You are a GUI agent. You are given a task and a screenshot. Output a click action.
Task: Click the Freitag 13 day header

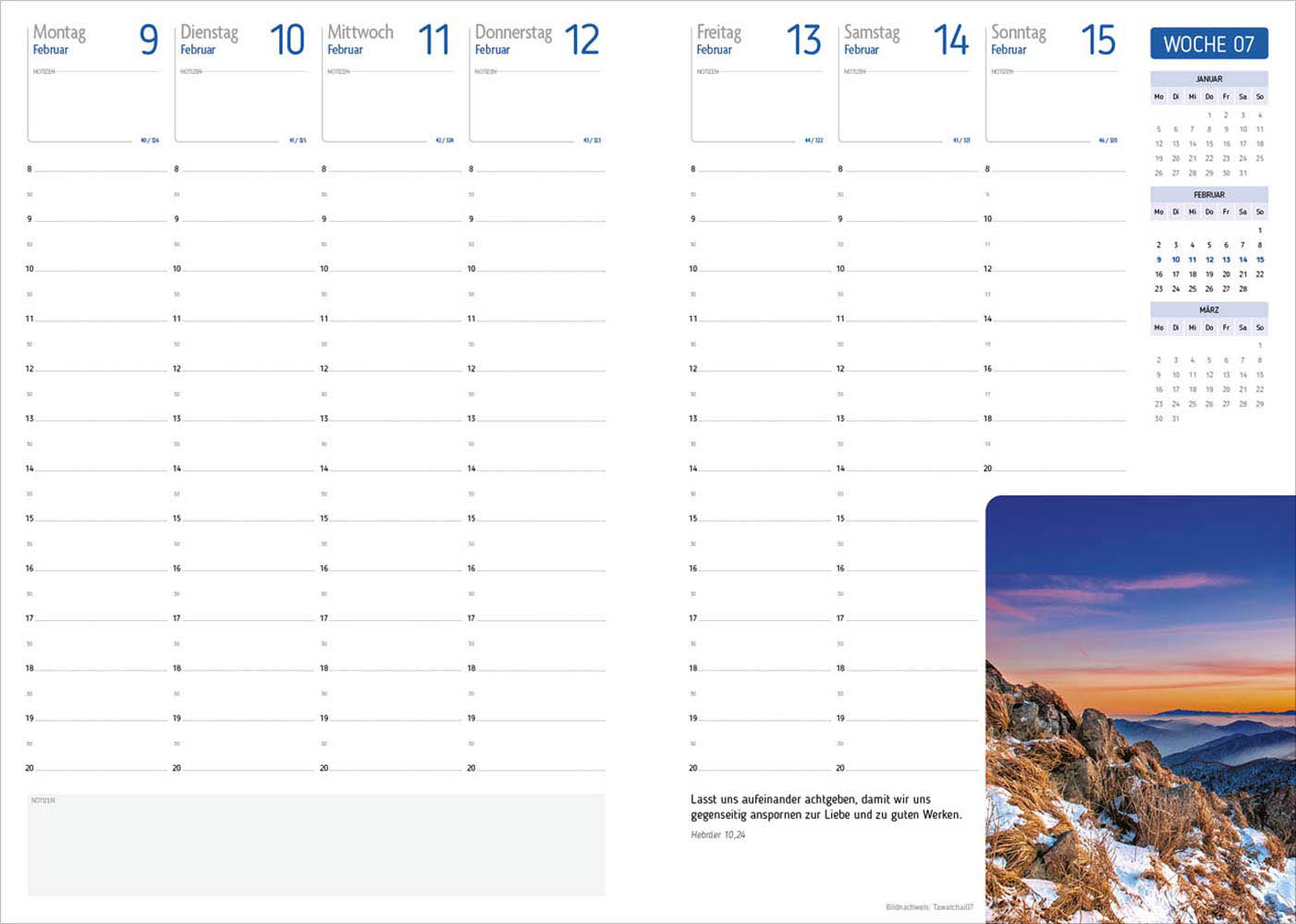(758, 40)
